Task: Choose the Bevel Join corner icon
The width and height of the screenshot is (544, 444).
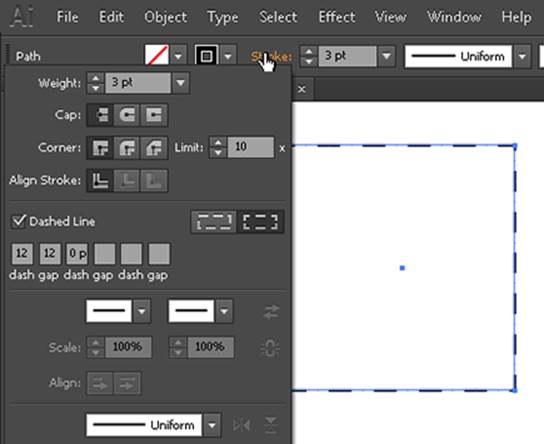Action: tap(154, 148)
